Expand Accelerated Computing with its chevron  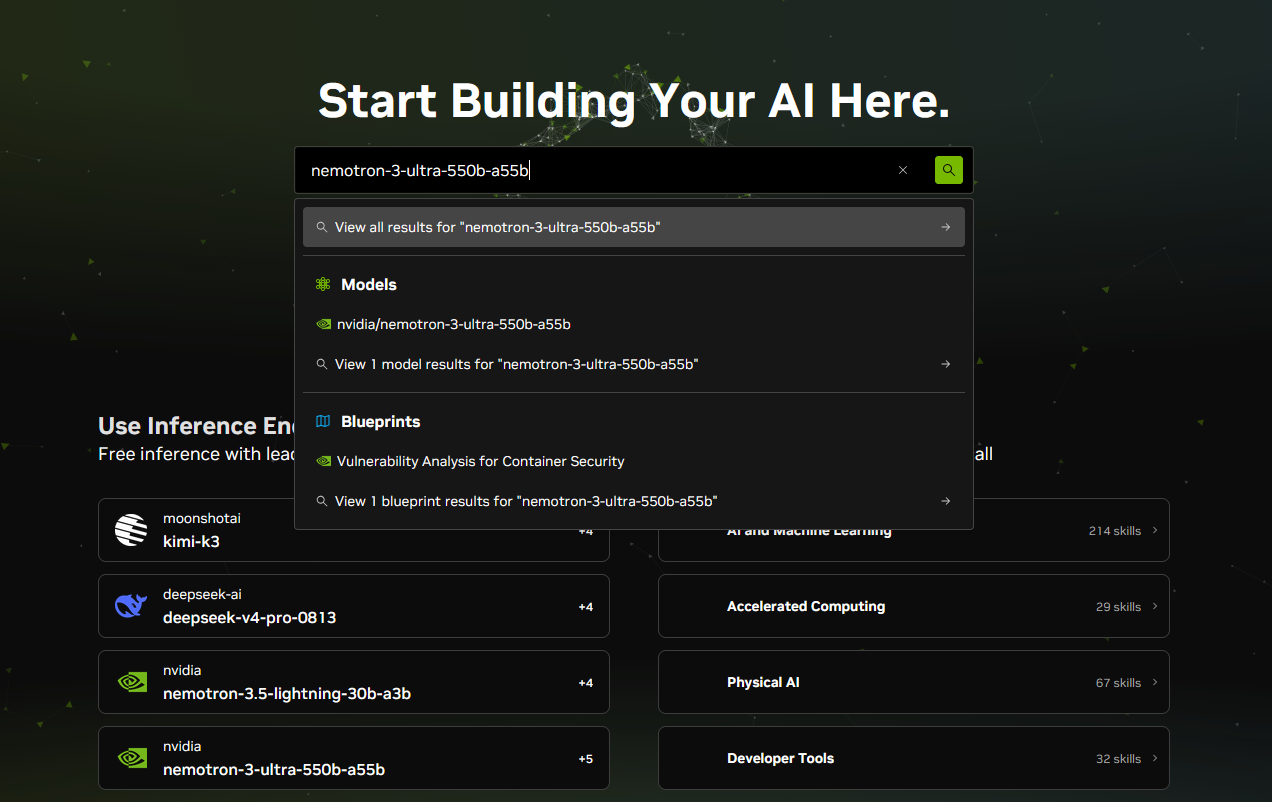coord(1155,606)
